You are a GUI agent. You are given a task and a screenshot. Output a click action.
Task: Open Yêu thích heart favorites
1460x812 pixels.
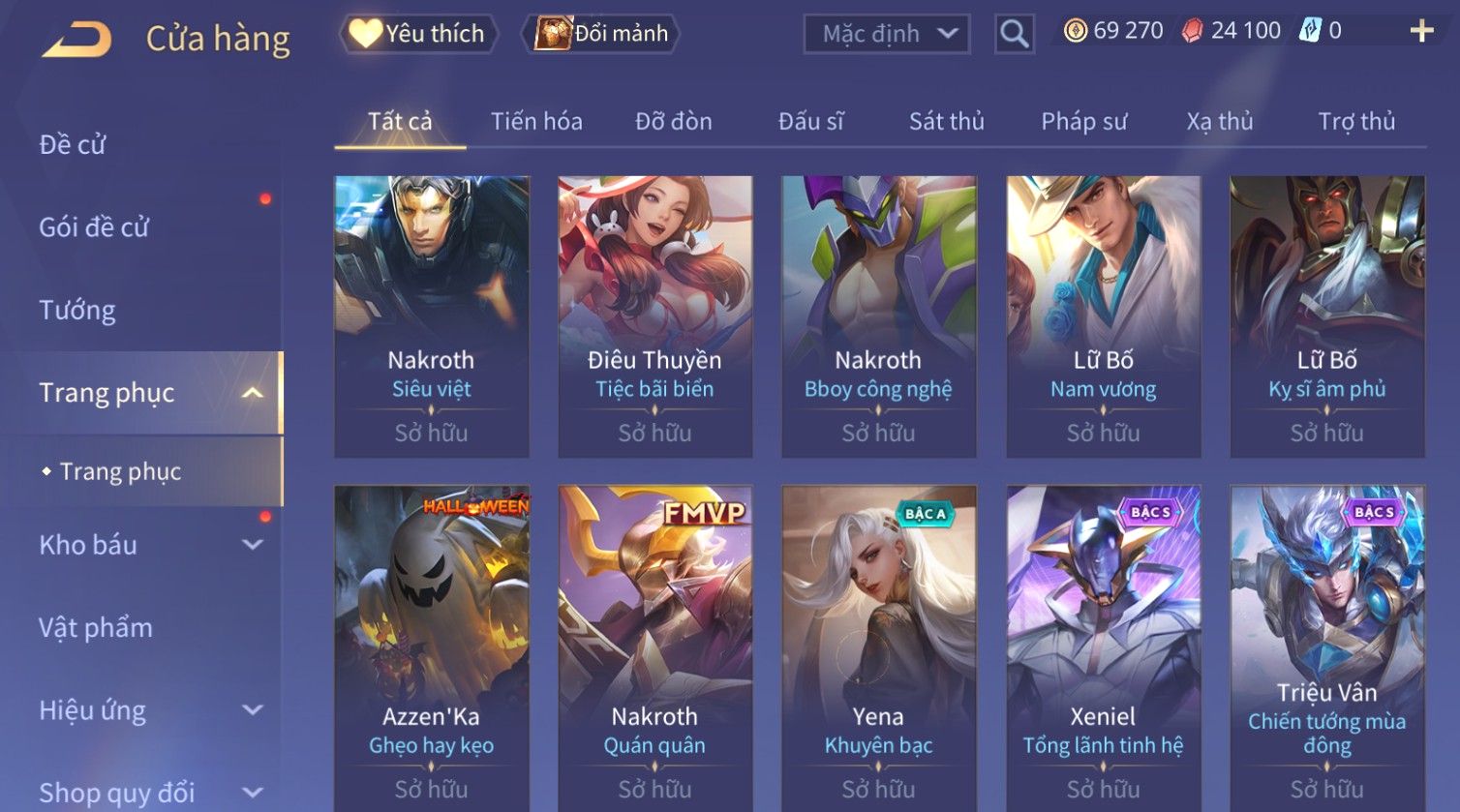coord(417,34)
